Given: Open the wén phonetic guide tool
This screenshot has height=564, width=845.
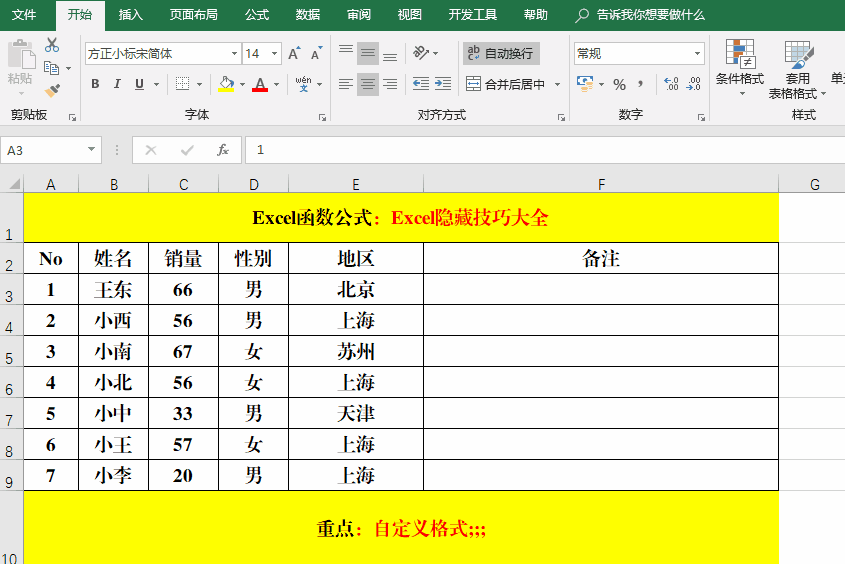Looking at the screenshot, I should click(303, 84).
